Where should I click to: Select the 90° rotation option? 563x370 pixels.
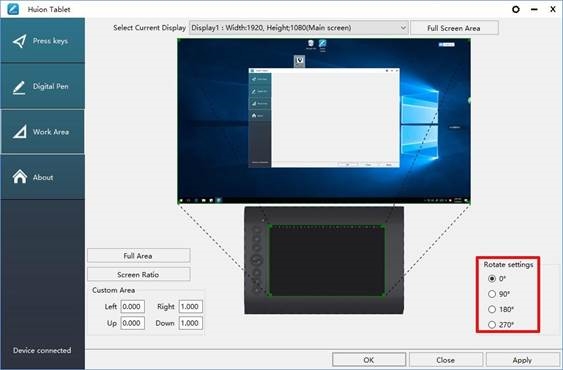click(x=492, y=294)
